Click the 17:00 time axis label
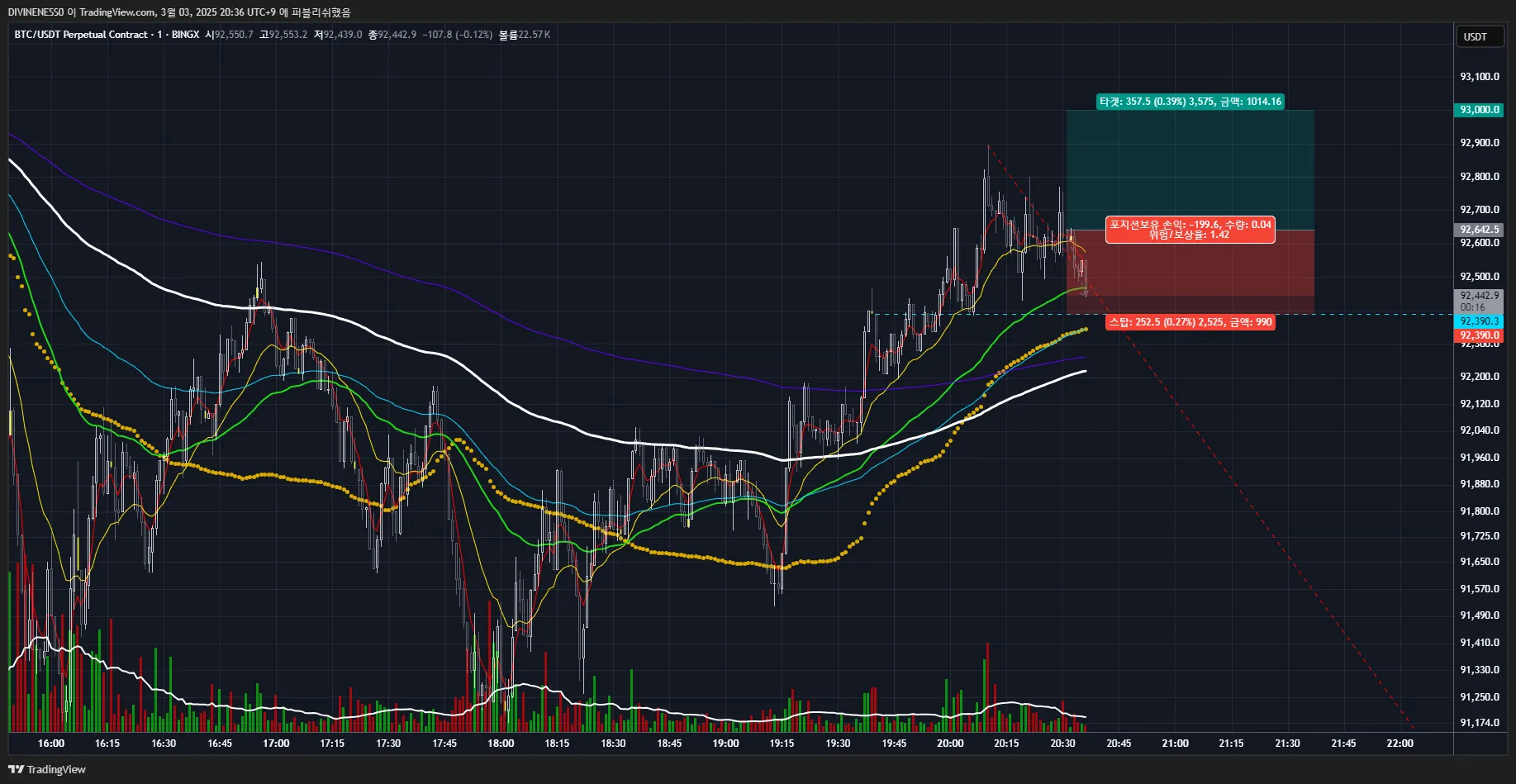 pyautogui.click(x=276, y=744)
